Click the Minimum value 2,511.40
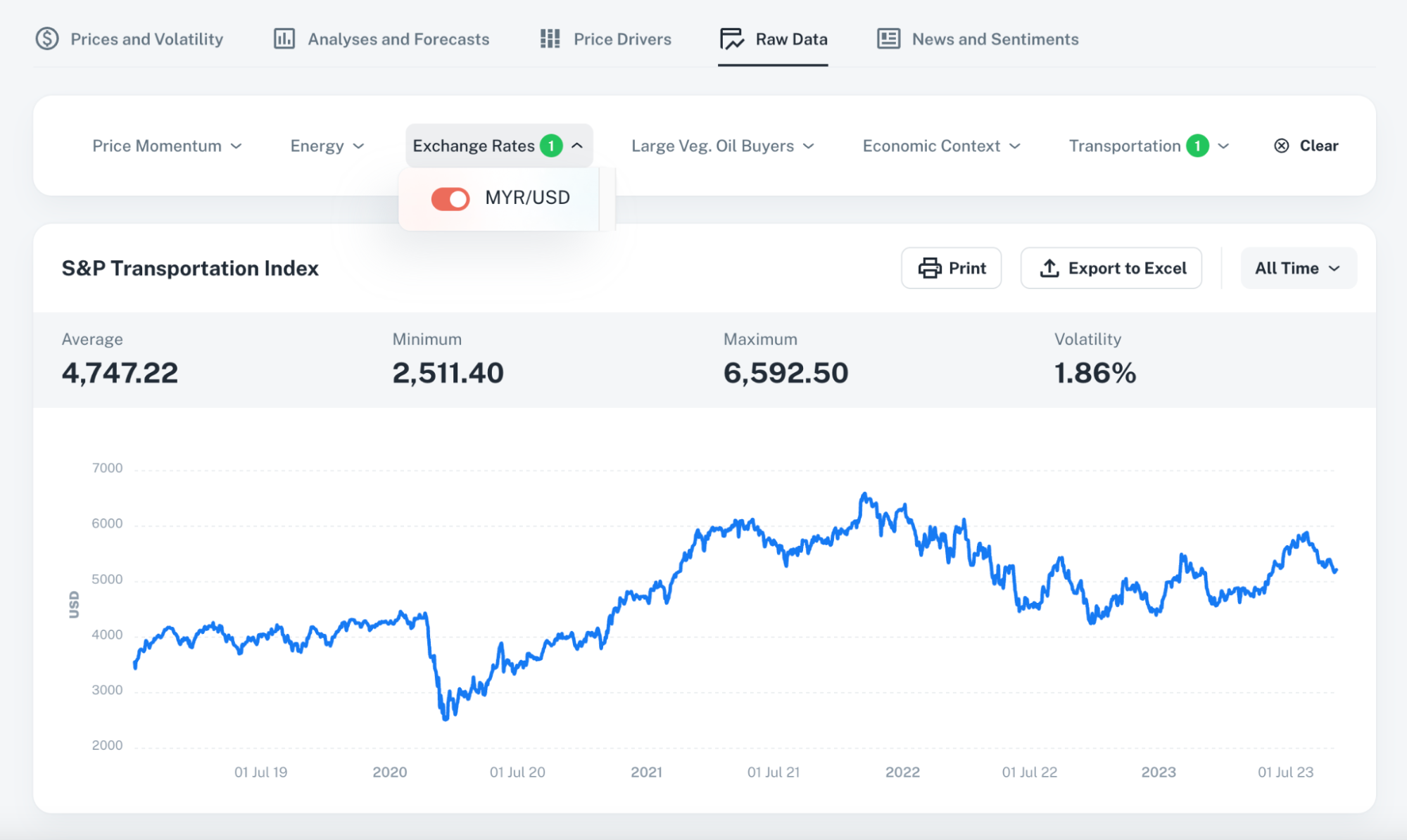1407x840 pixels. point(448,373)
